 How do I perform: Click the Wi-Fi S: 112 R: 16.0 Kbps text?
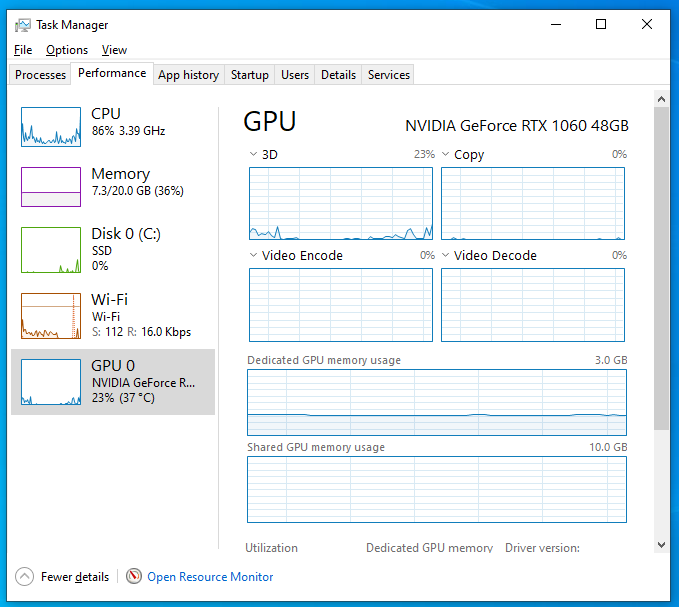coord(141,332)
